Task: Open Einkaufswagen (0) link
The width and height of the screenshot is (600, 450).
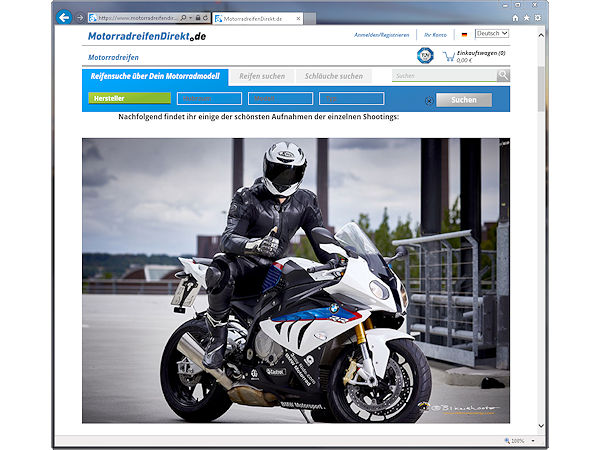Action: pyautogui.click(x=481, y=53)
